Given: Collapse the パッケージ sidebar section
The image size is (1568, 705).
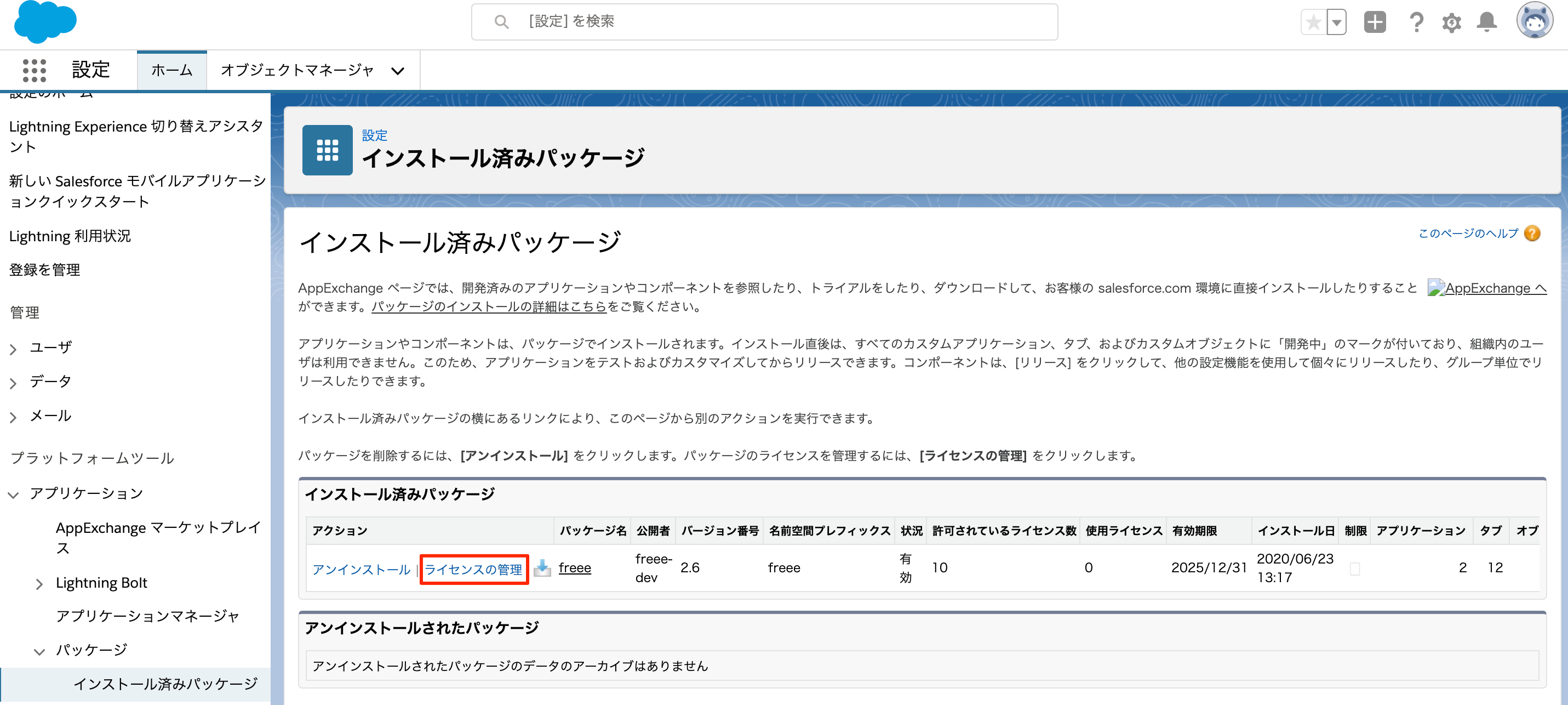Looking at the screenshot, I should [39, 651].
